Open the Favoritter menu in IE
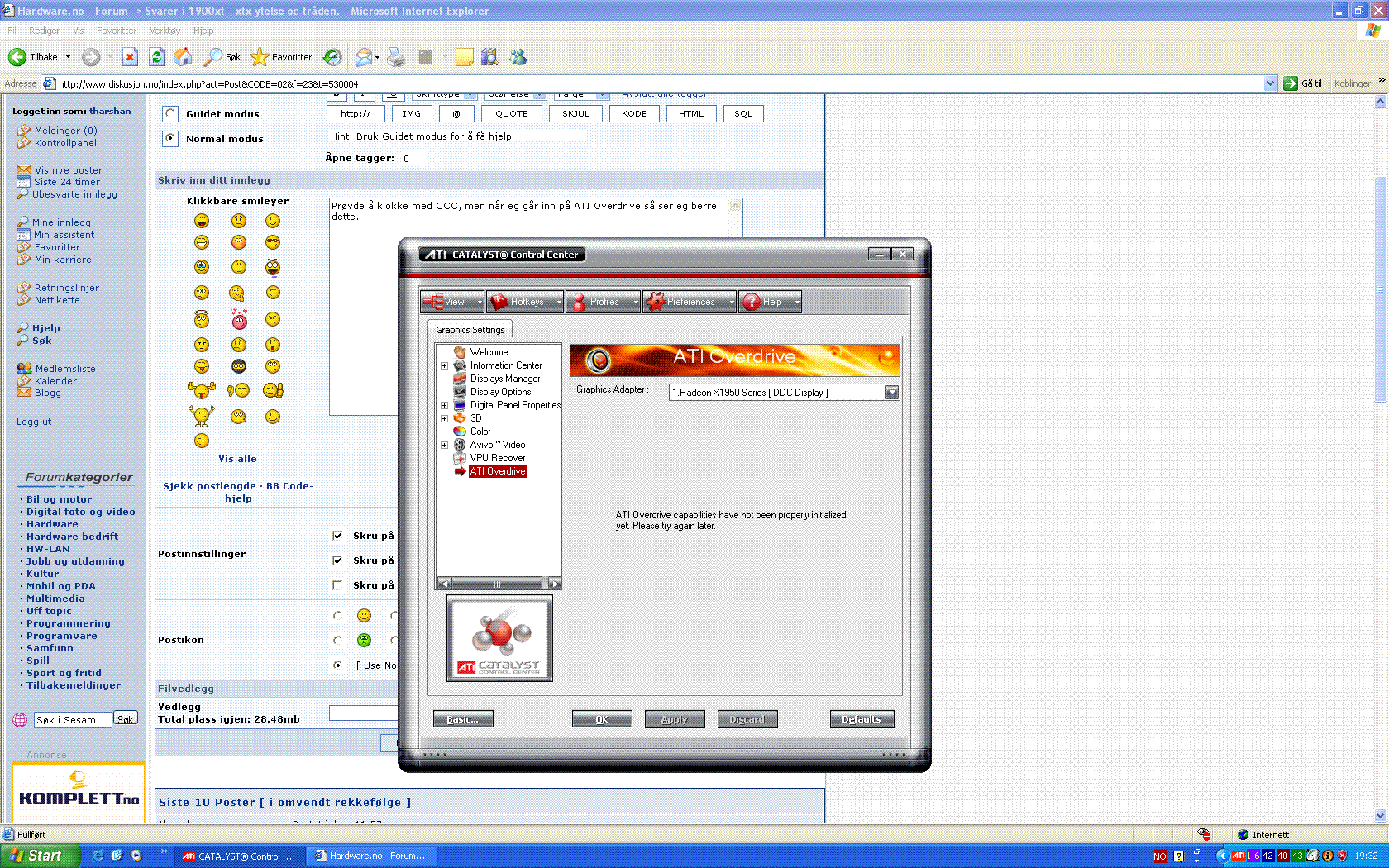 click(116, 31)
